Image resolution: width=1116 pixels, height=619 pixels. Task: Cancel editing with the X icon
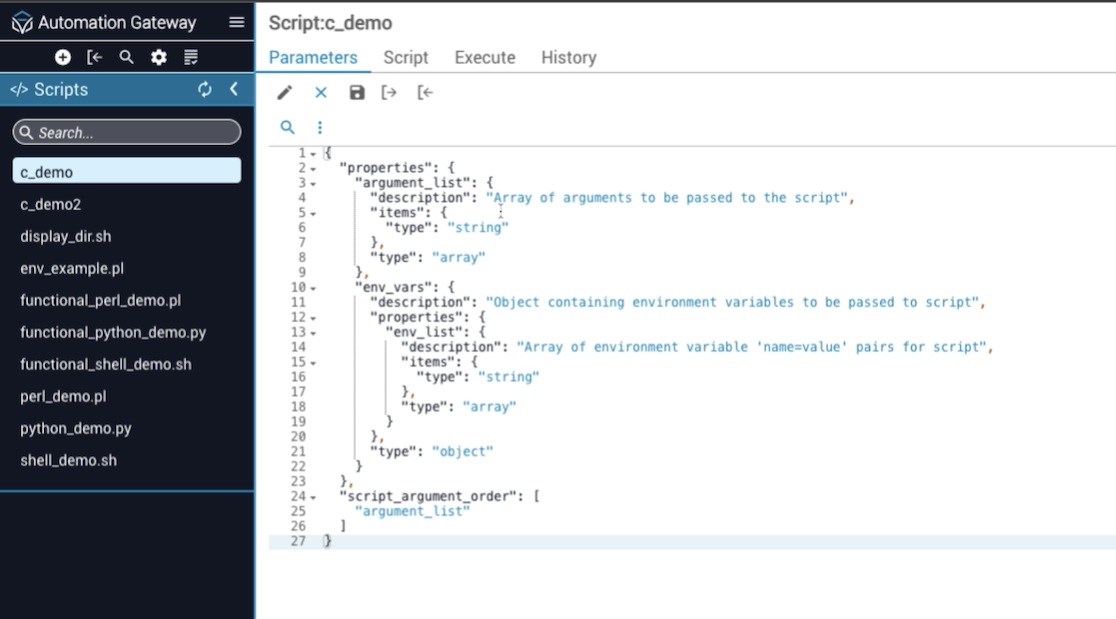point(321,92)
